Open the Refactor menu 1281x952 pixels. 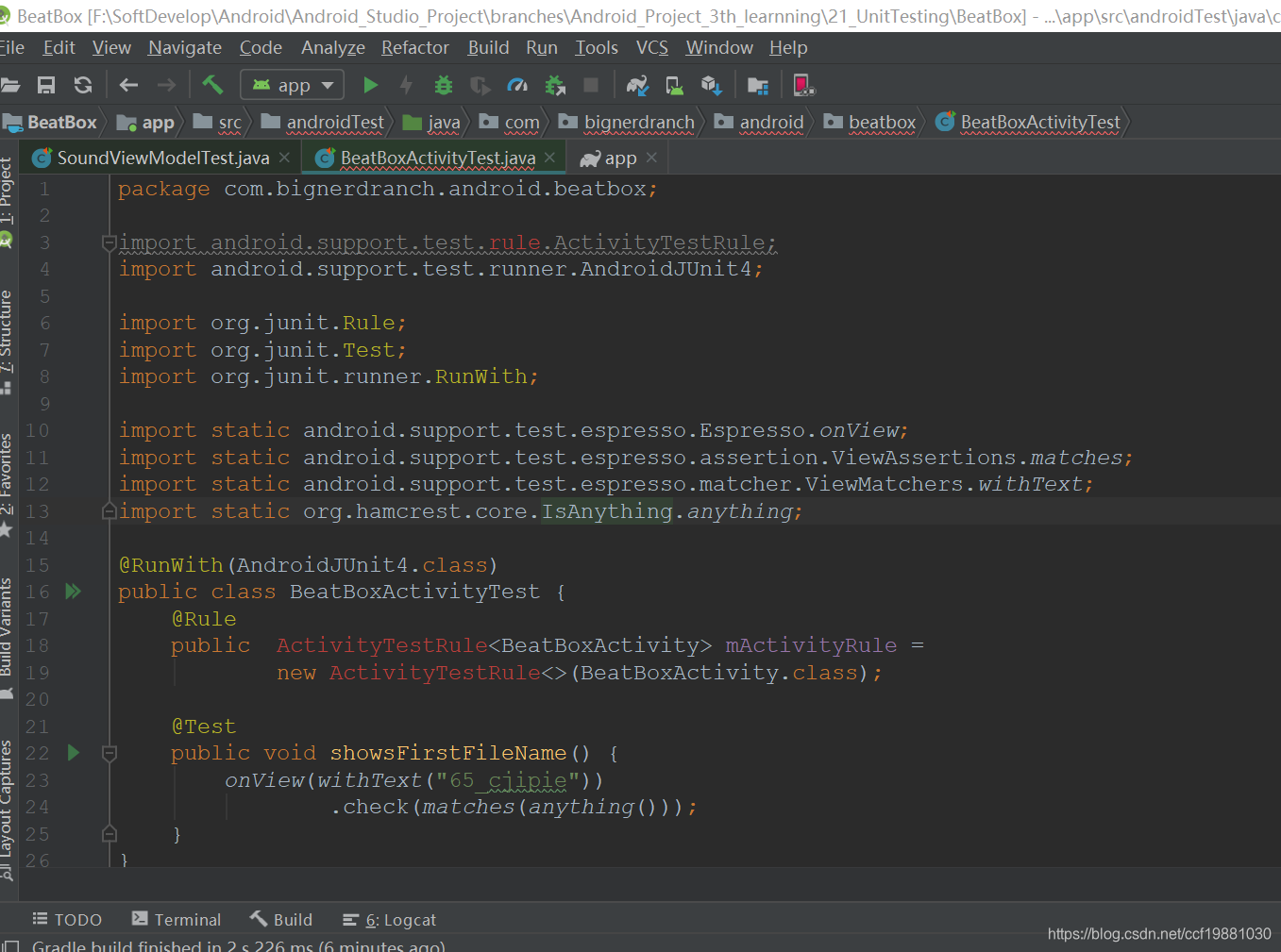tap(415, 48)
